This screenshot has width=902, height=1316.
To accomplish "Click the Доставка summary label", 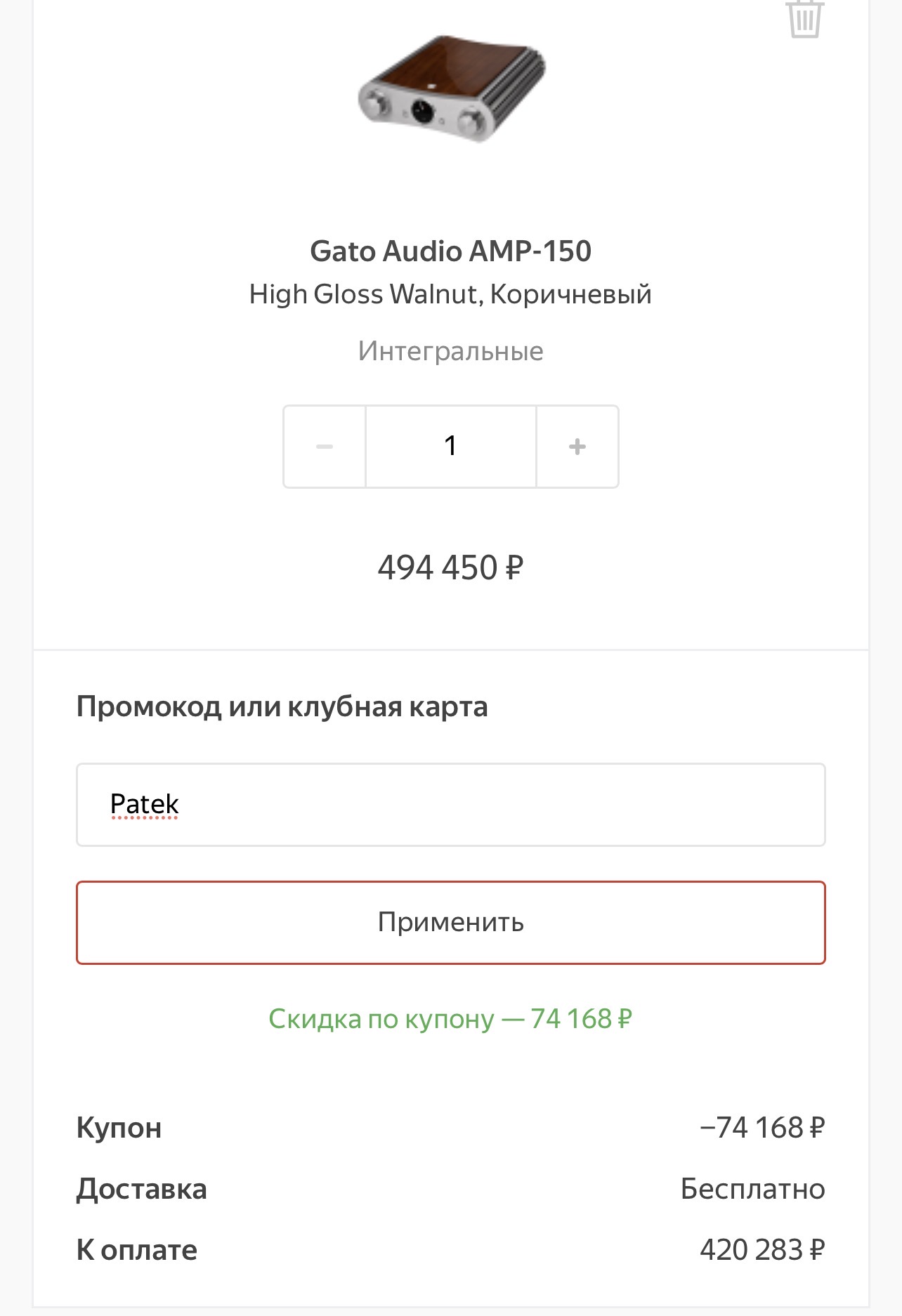I will pyautogui.click(x=142, y=1189).
